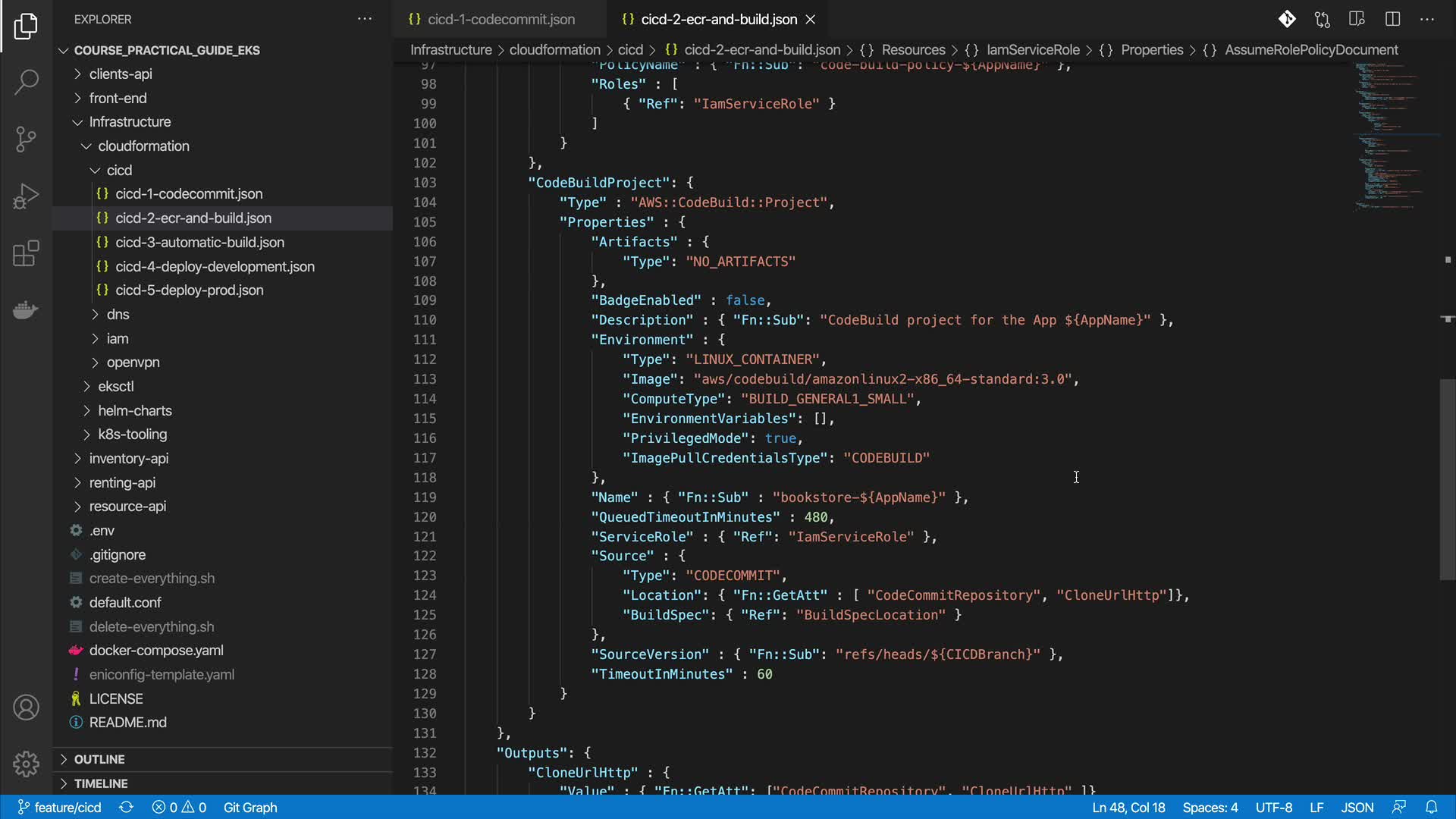The image size is (1456, 819).
Task: Open notifications bell in status bar
Action: 1431,808
